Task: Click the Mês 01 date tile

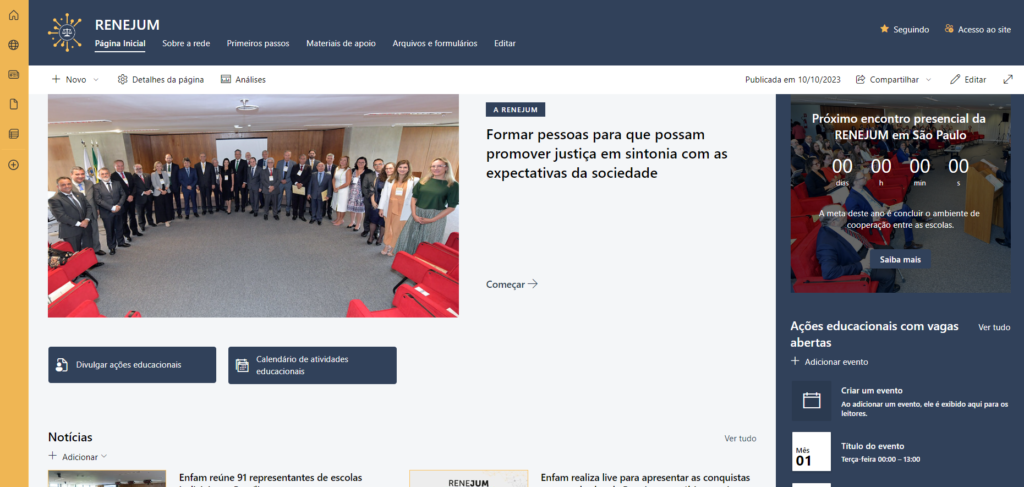Action: coord(811,451)
